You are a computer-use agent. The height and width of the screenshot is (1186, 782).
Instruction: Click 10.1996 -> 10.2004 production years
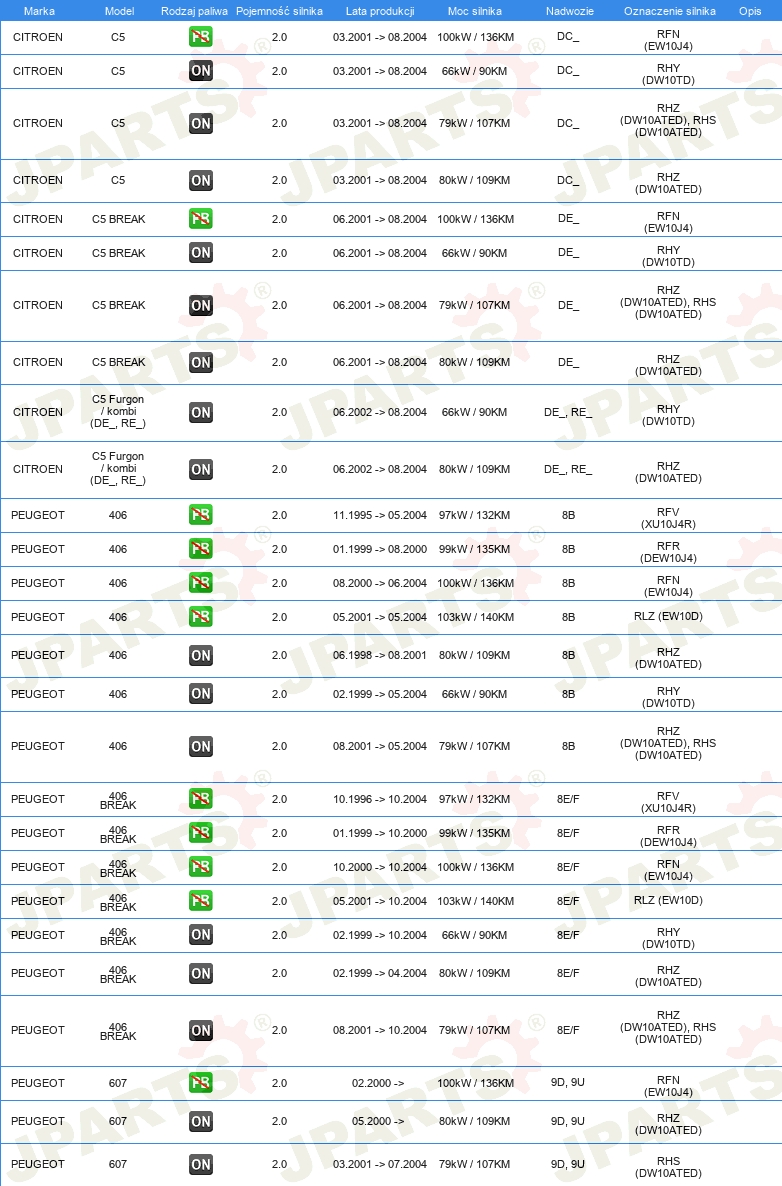[380, 799]
